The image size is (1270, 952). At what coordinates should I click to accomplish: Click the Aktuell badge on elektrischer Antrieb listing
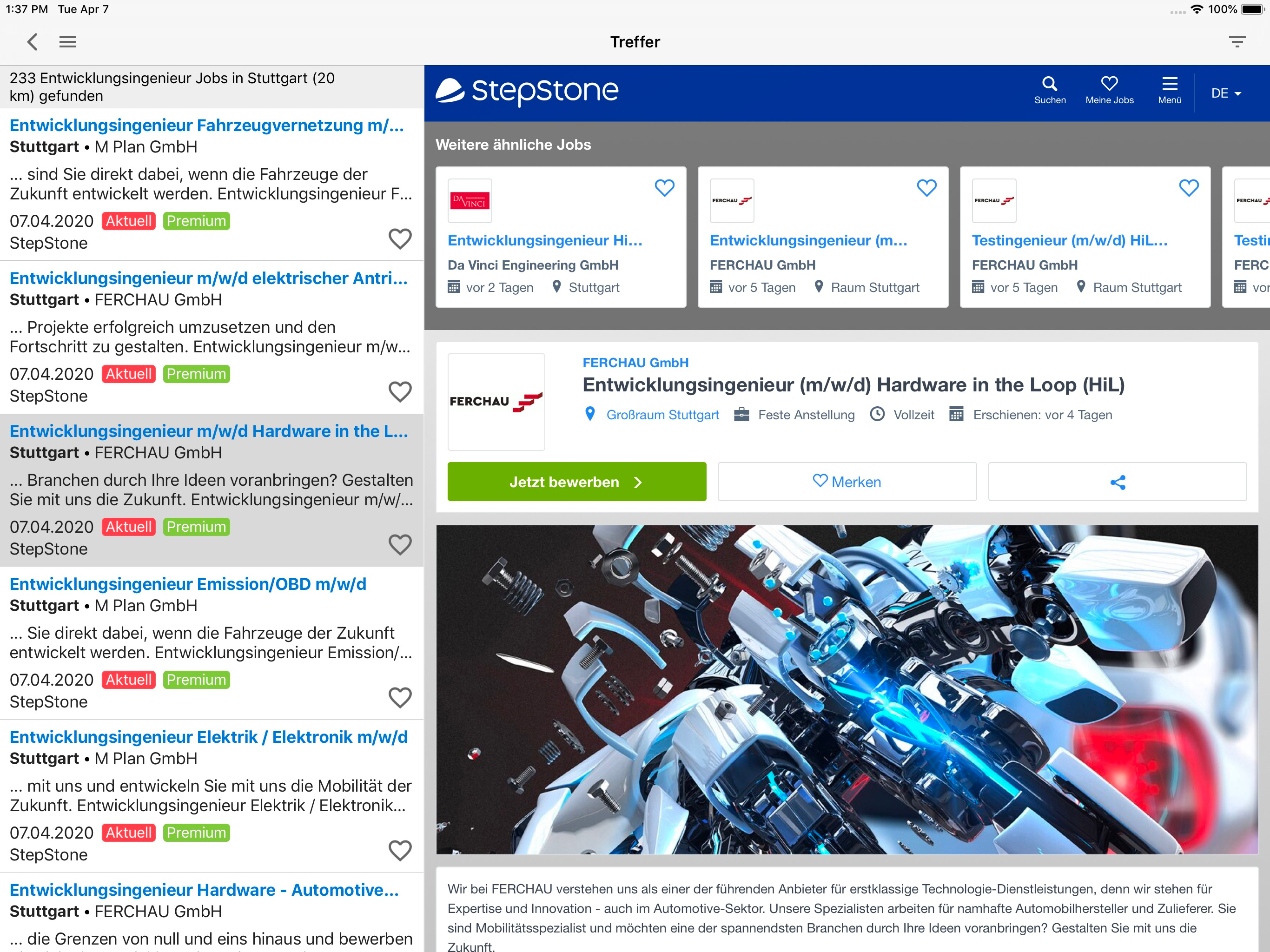point(129,374)
